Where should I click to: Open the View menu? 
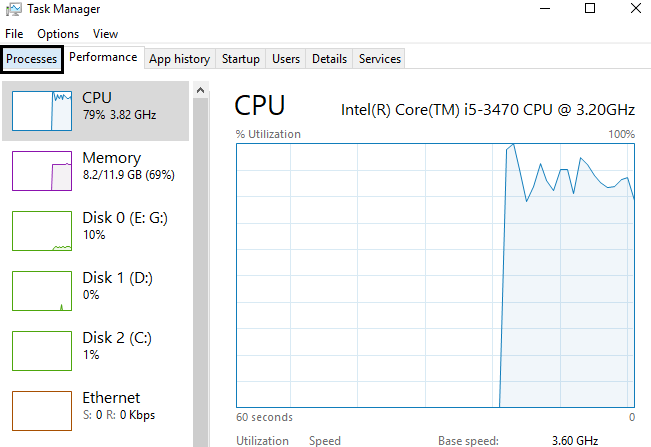105,34
